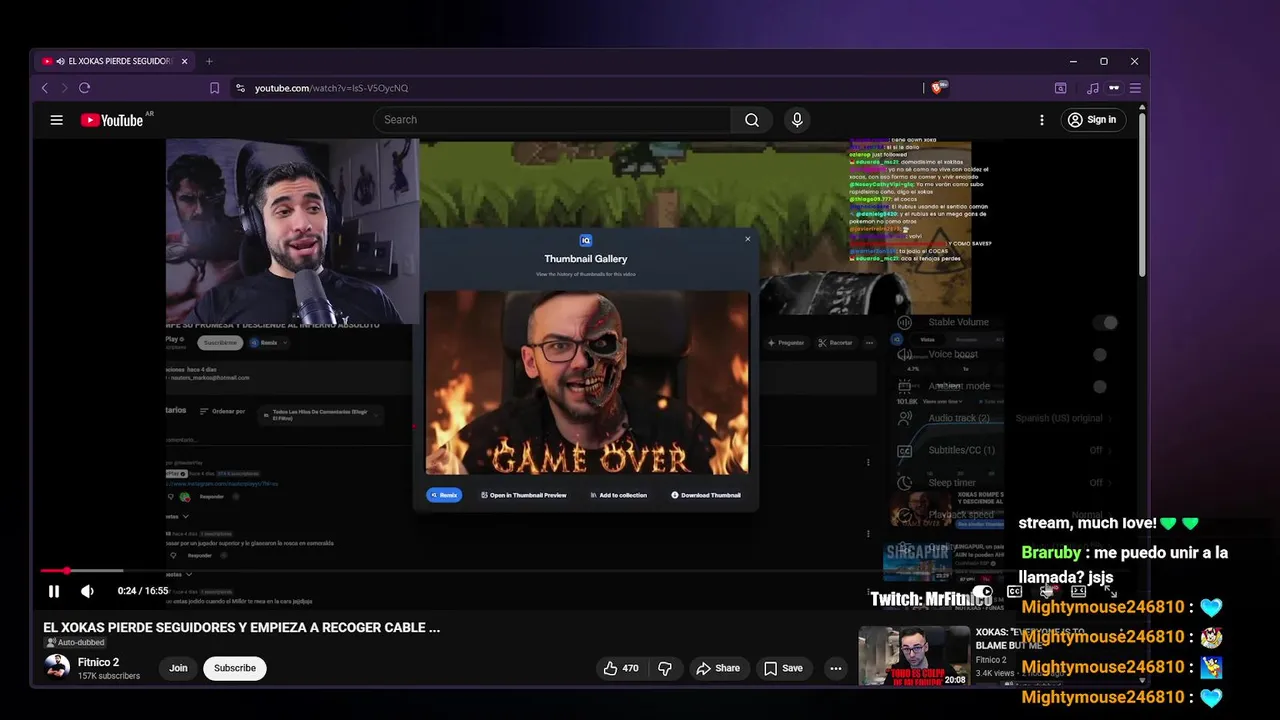
Task: Click the blue Remix button in gallery
Action: click(x=444, y=495)
